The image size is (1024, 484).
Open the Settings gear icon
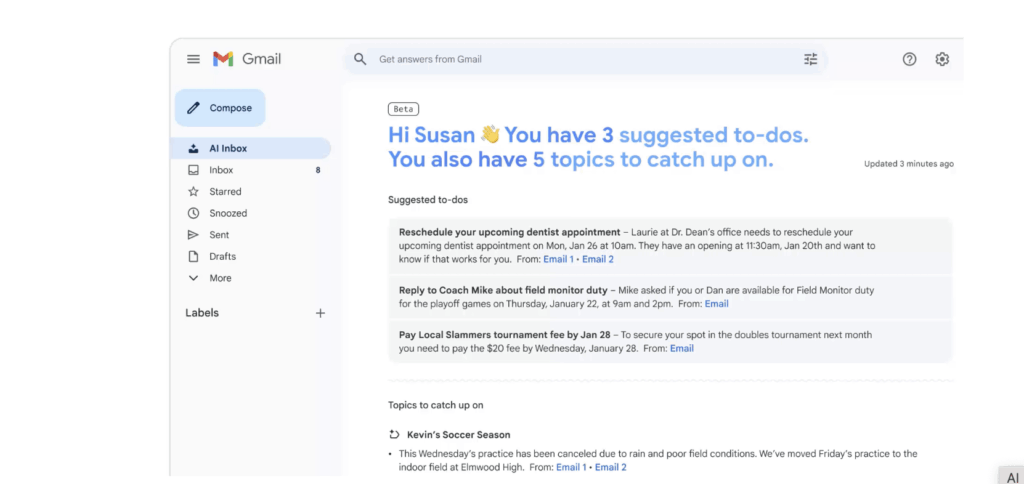coord(942,59)
